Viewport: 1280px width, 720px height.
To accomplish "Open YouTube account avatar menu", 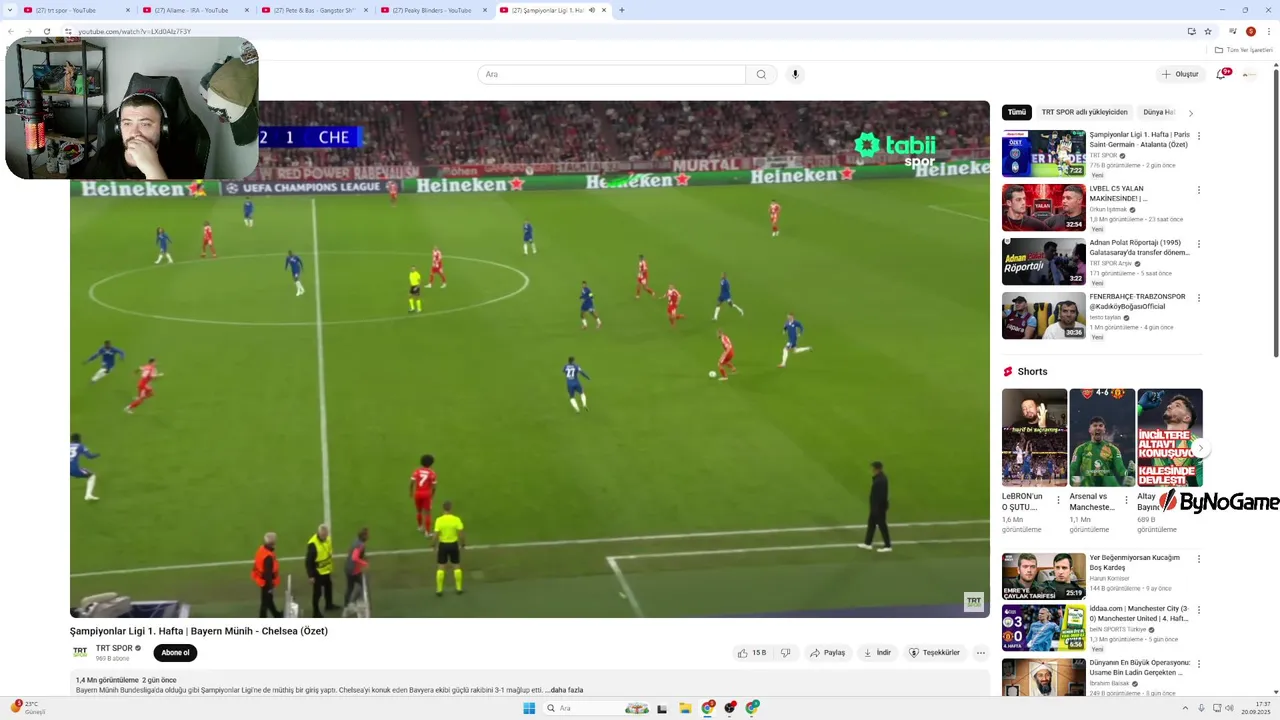I will [x=1249, y=74].
